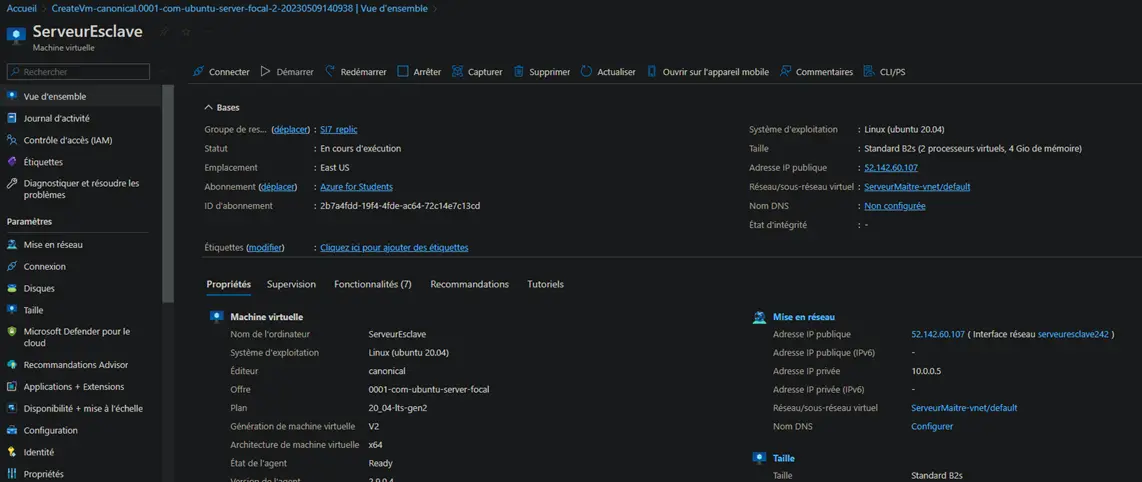Screen dimensions: 1142x482
Task: Click the Non configurée DNS name link
Action: pyautogui.click(x=895, y=206)
